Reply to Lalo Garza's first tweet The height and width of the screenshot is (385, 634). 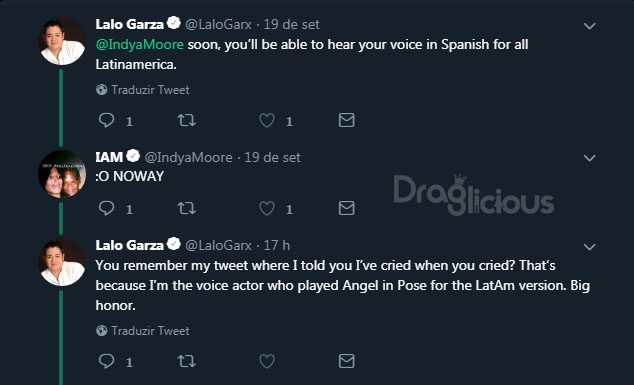106,120
